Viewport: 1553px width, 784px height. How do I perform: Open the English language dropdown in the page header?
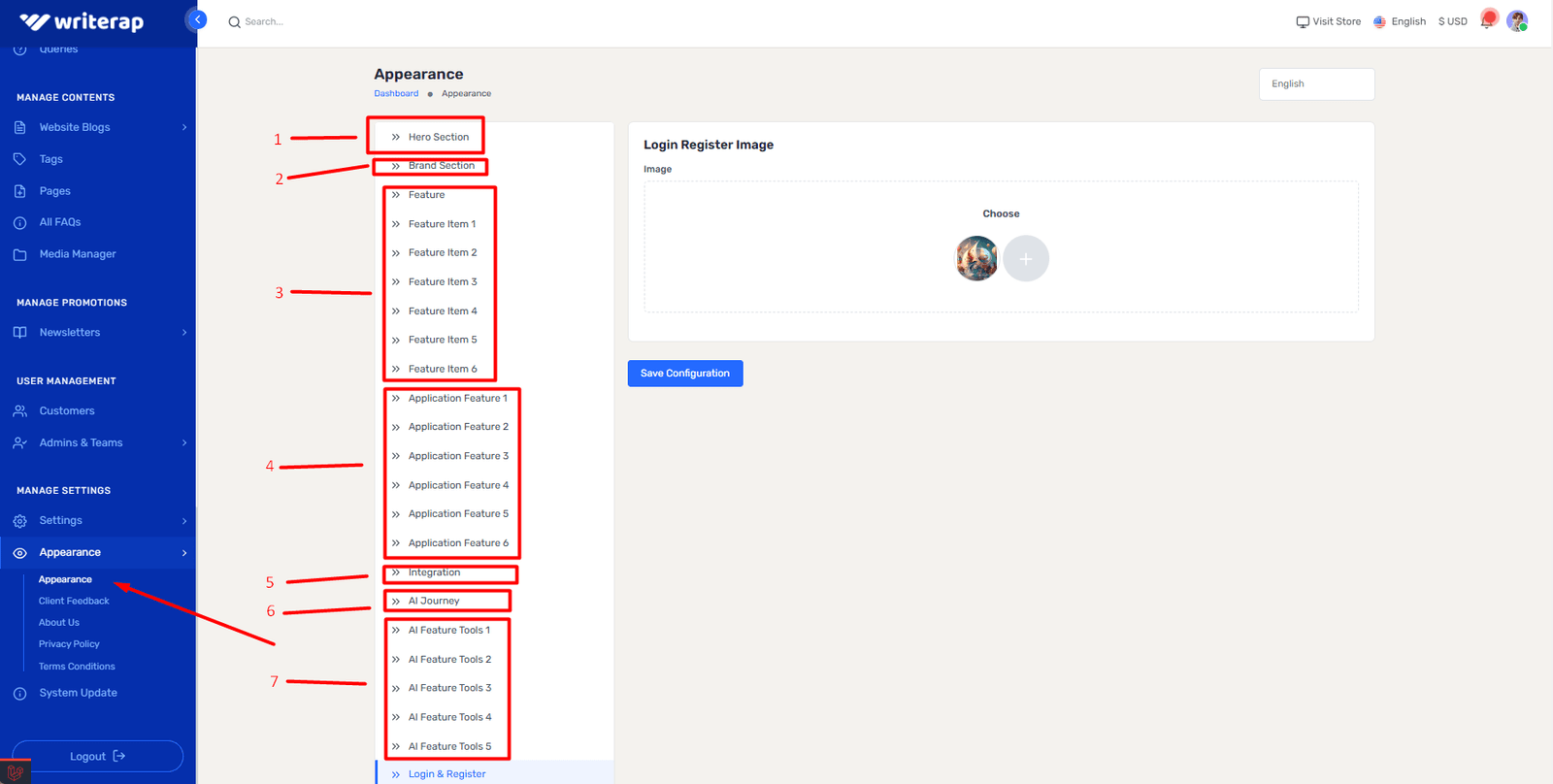[1316, 84]
